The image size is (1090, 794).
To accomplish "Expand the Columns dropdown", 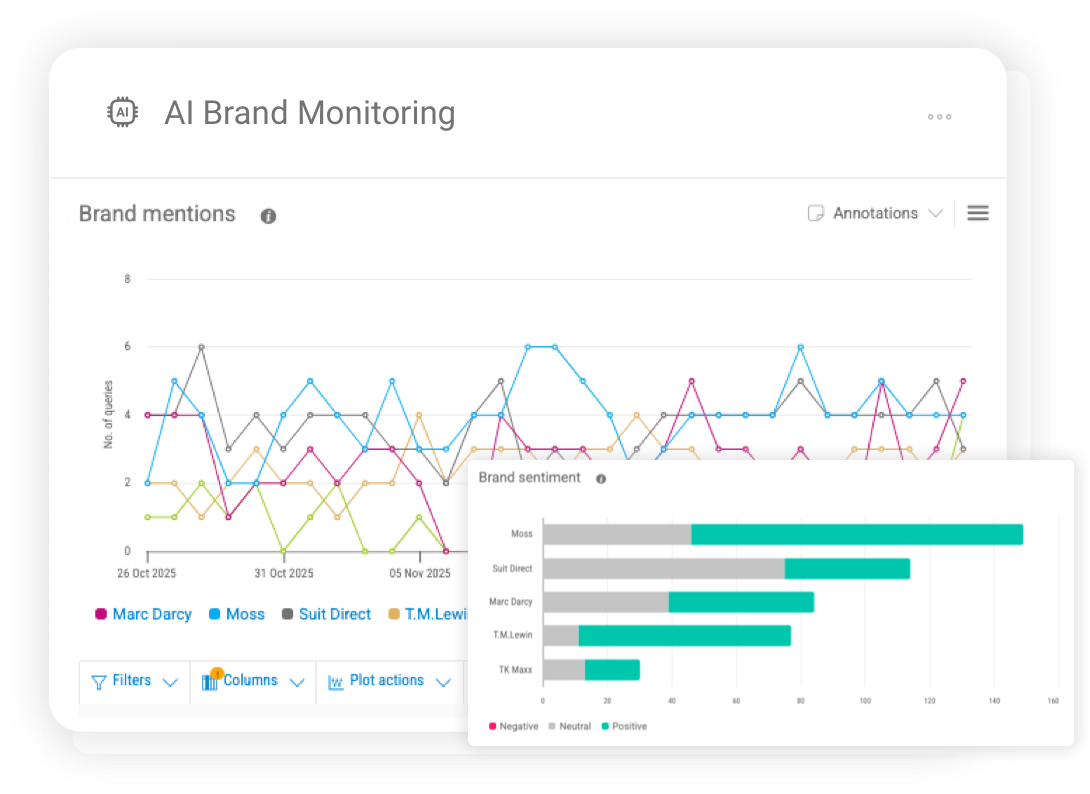I will point(297,682).
